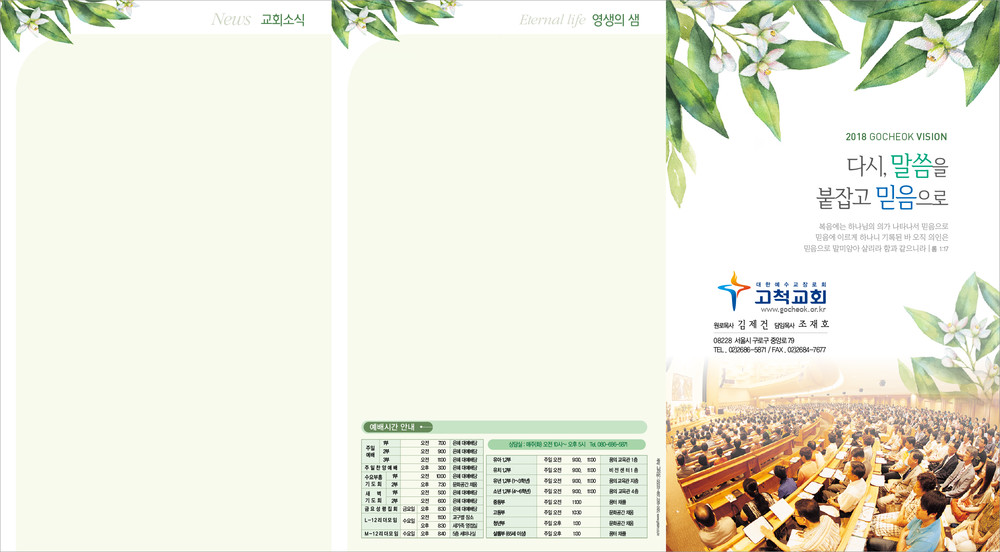Select the 금요성령집회 row in worship table
The image size is (1000, 552).
[x=422, y=508]
